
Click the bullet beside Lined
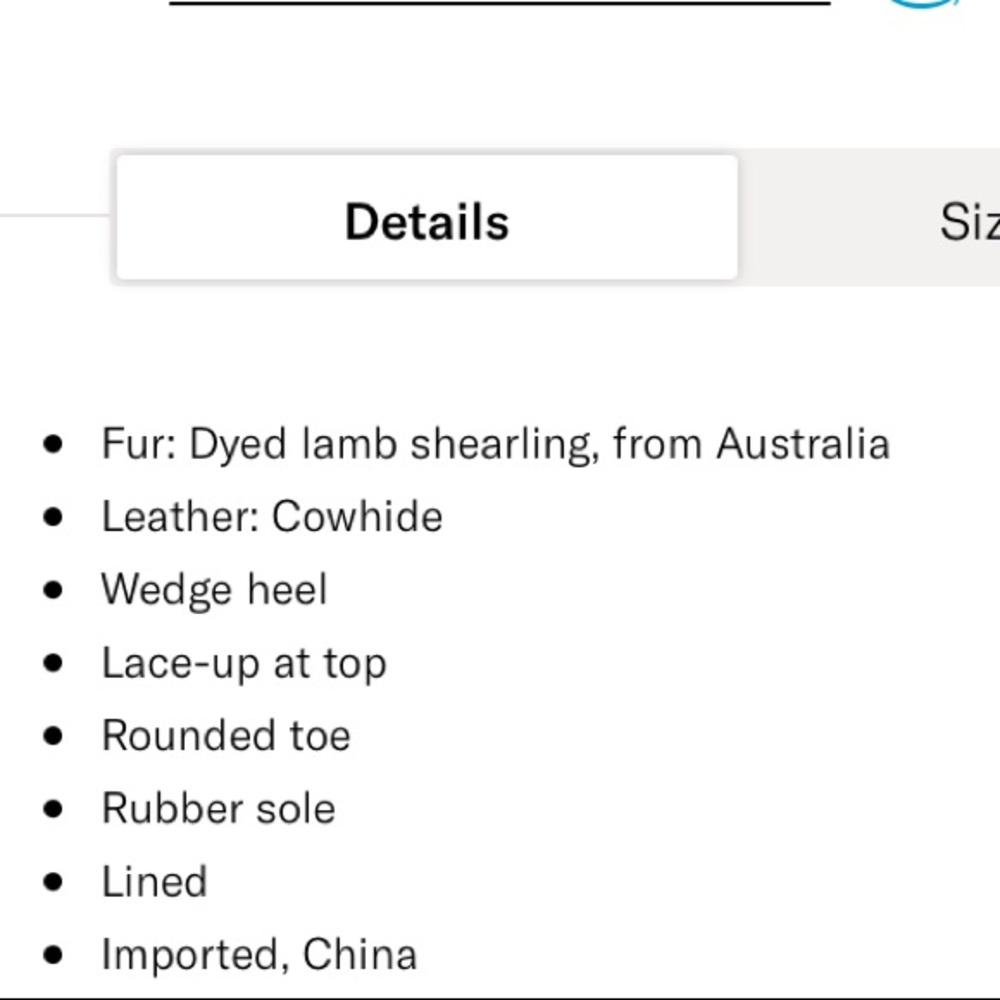(x=54, y=882)
